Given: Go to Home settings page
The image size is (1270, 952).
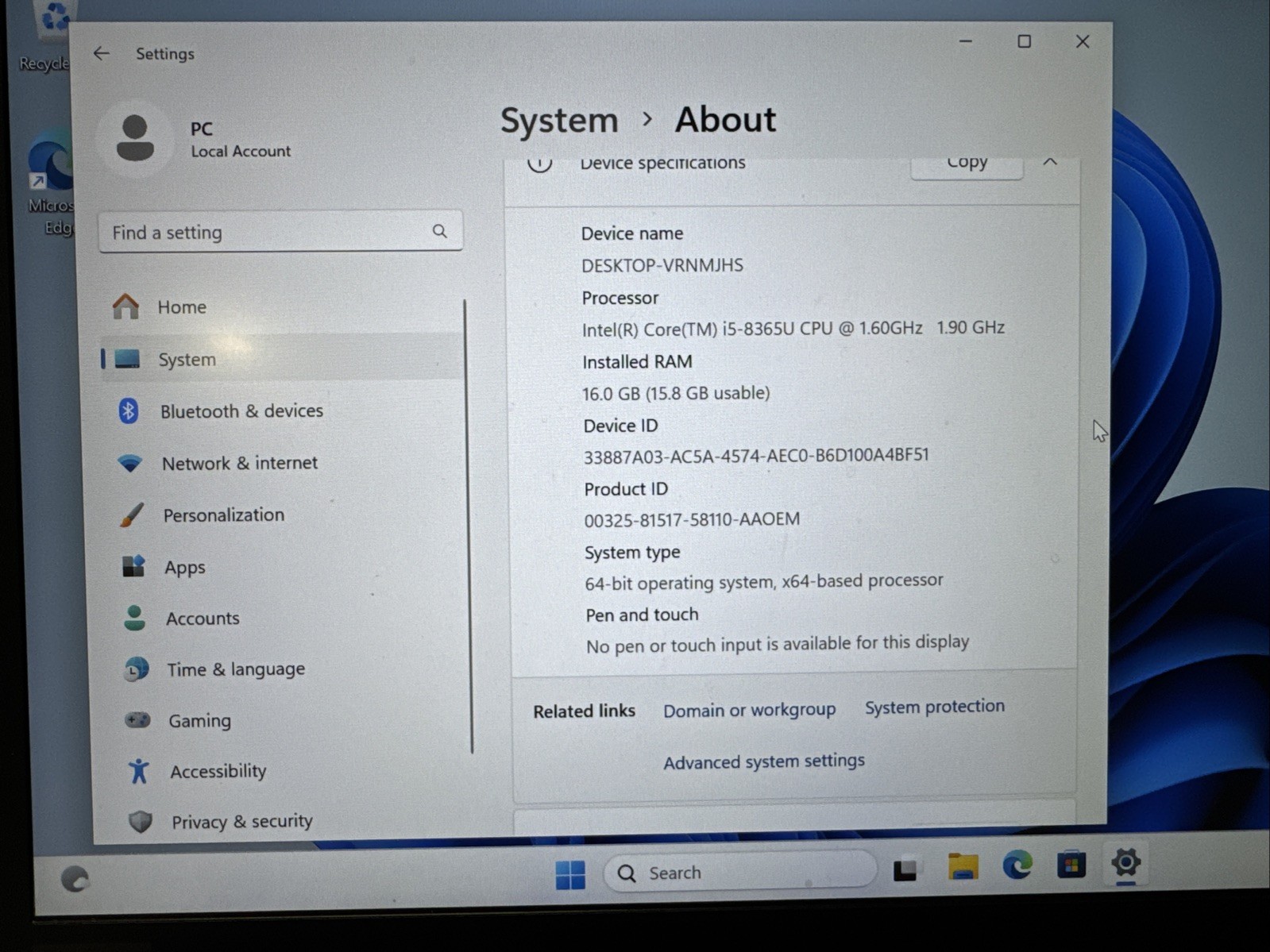Looking at the screenshot, I should tap(280, 306).
